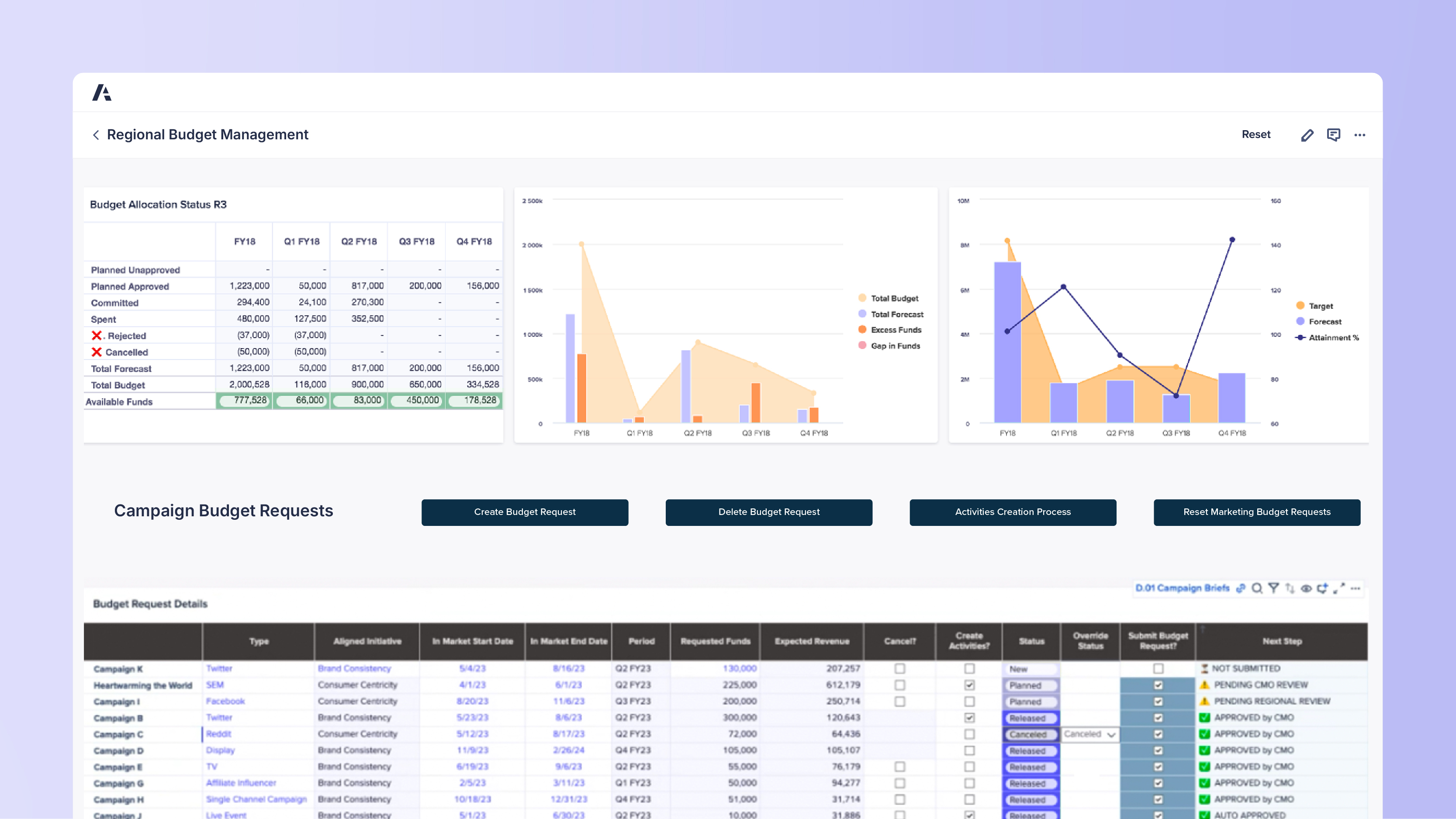Open the comments icon next to the pencil
The image size is (1456, 819).
tap(1334, 135)
